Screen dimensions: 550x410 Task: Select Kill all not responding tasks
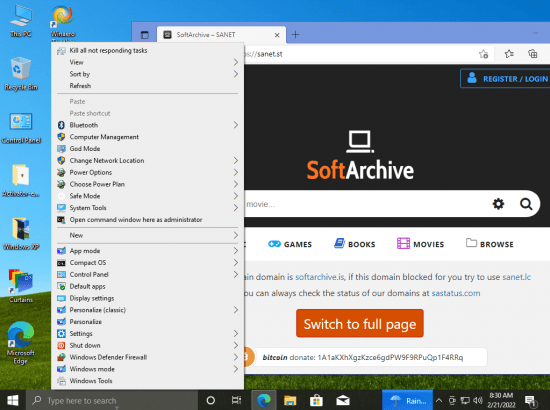(147, 51)
